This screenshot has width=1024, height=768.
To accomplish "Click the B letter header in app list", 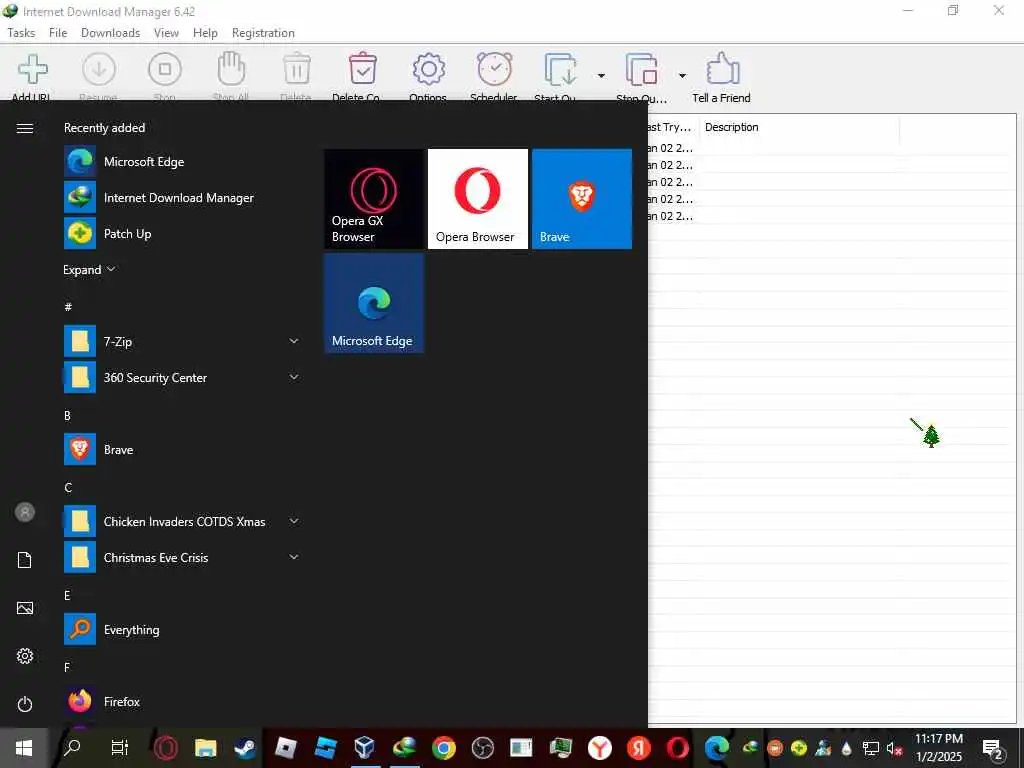I will tap(67, 415).
